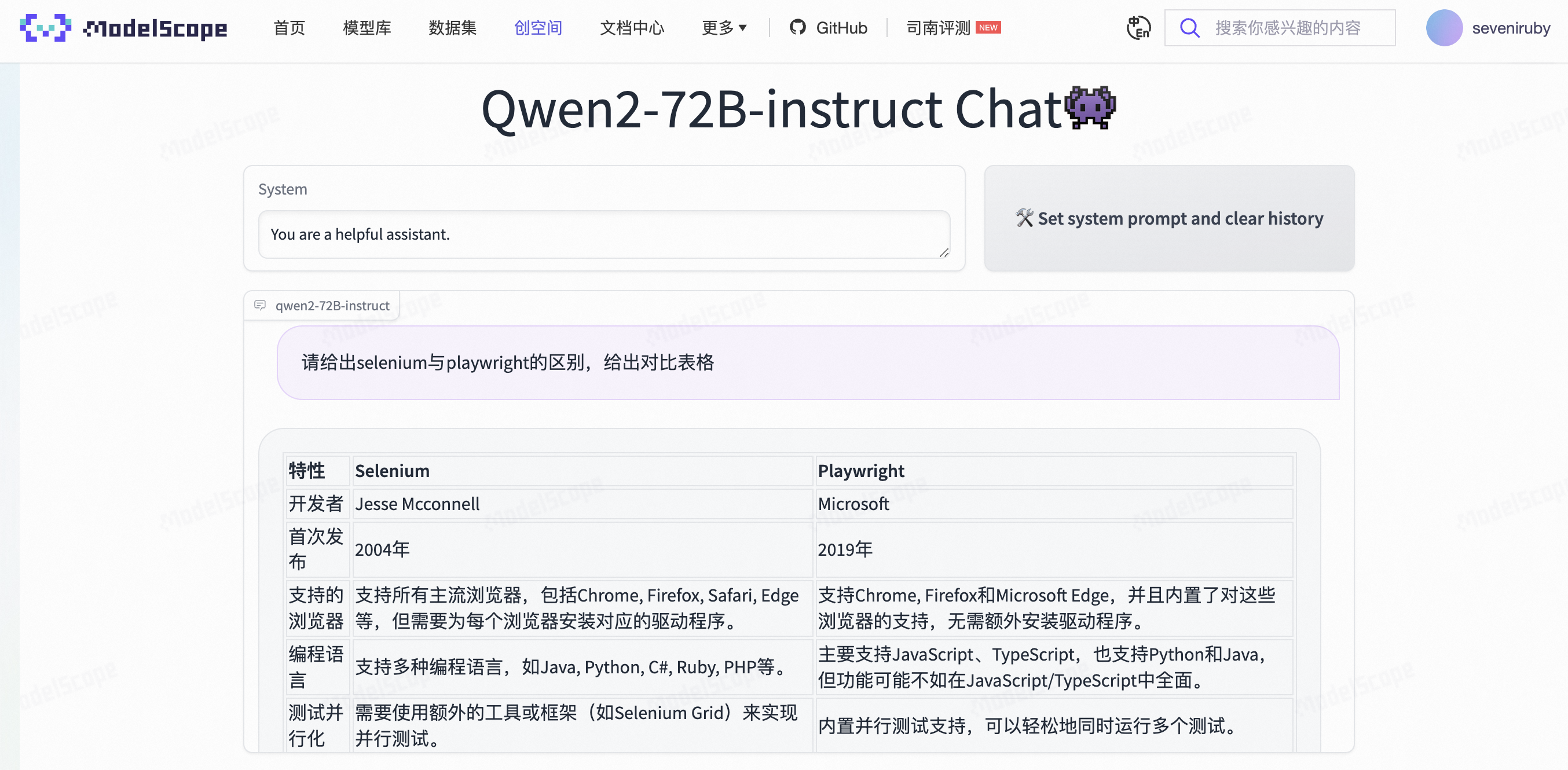
Task: Select the 创空间 studio tab
Action: (x=538, y=28)
